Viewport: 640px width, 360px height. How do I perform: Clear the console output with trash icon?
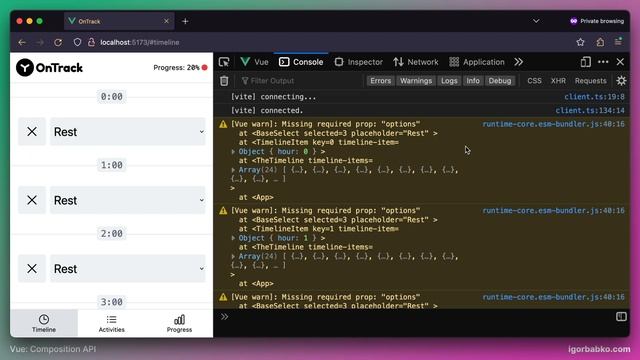(224, 81)
